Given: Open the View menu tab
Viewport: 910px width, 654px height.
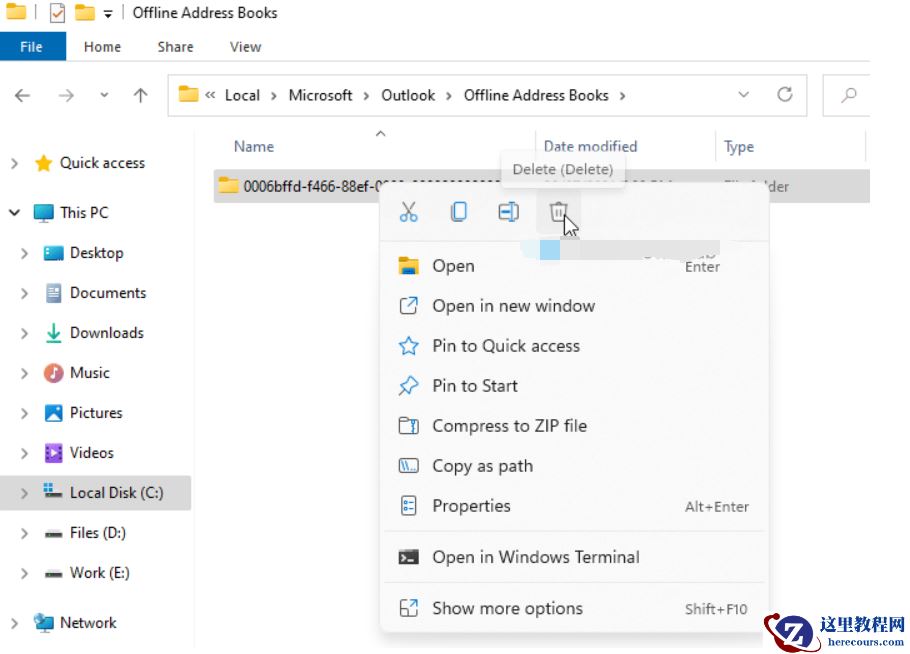Looking at the screenshot, I should pos(245,46).
